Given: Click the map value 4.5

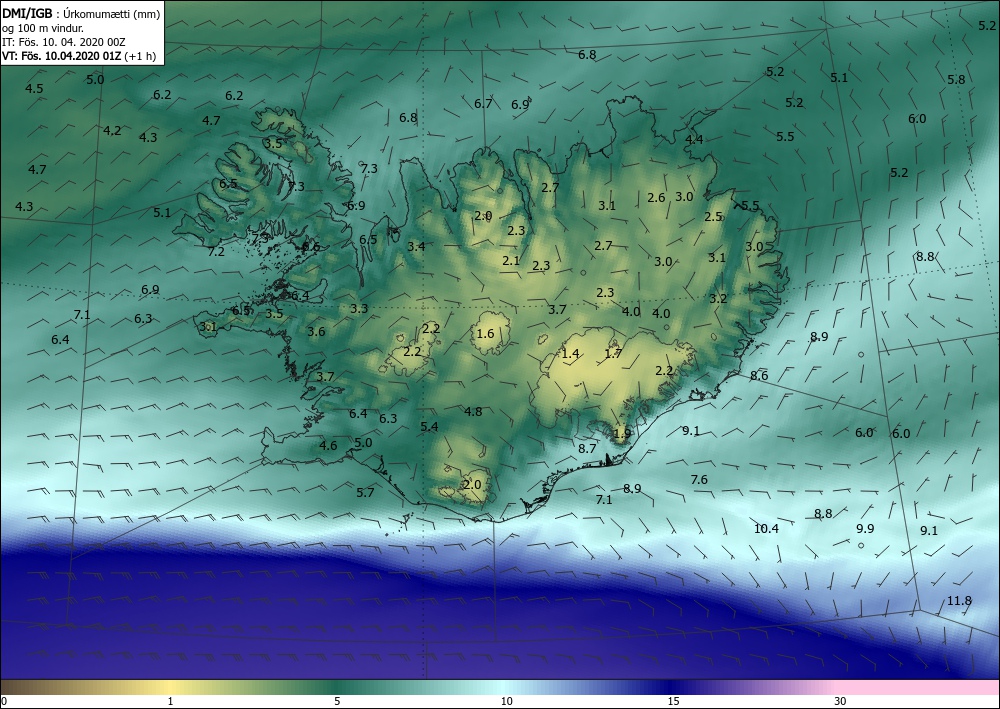Looking at the screenshot, I should (x=34, y=89).
